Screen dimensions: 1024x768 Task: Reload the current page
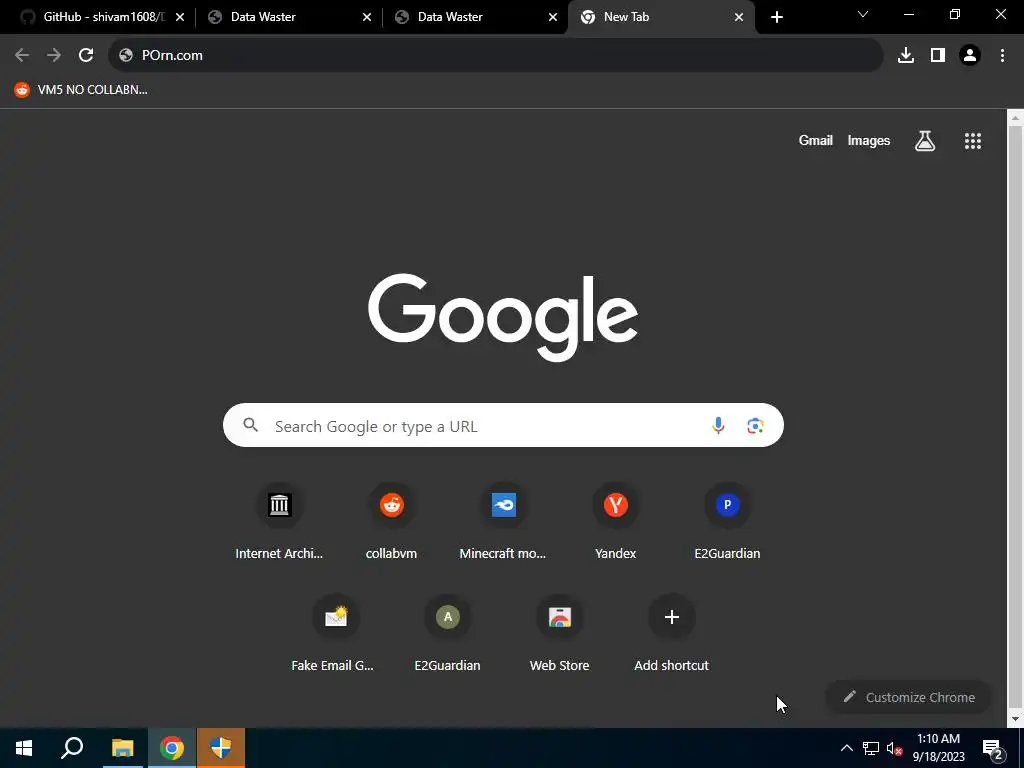[86, 56]
